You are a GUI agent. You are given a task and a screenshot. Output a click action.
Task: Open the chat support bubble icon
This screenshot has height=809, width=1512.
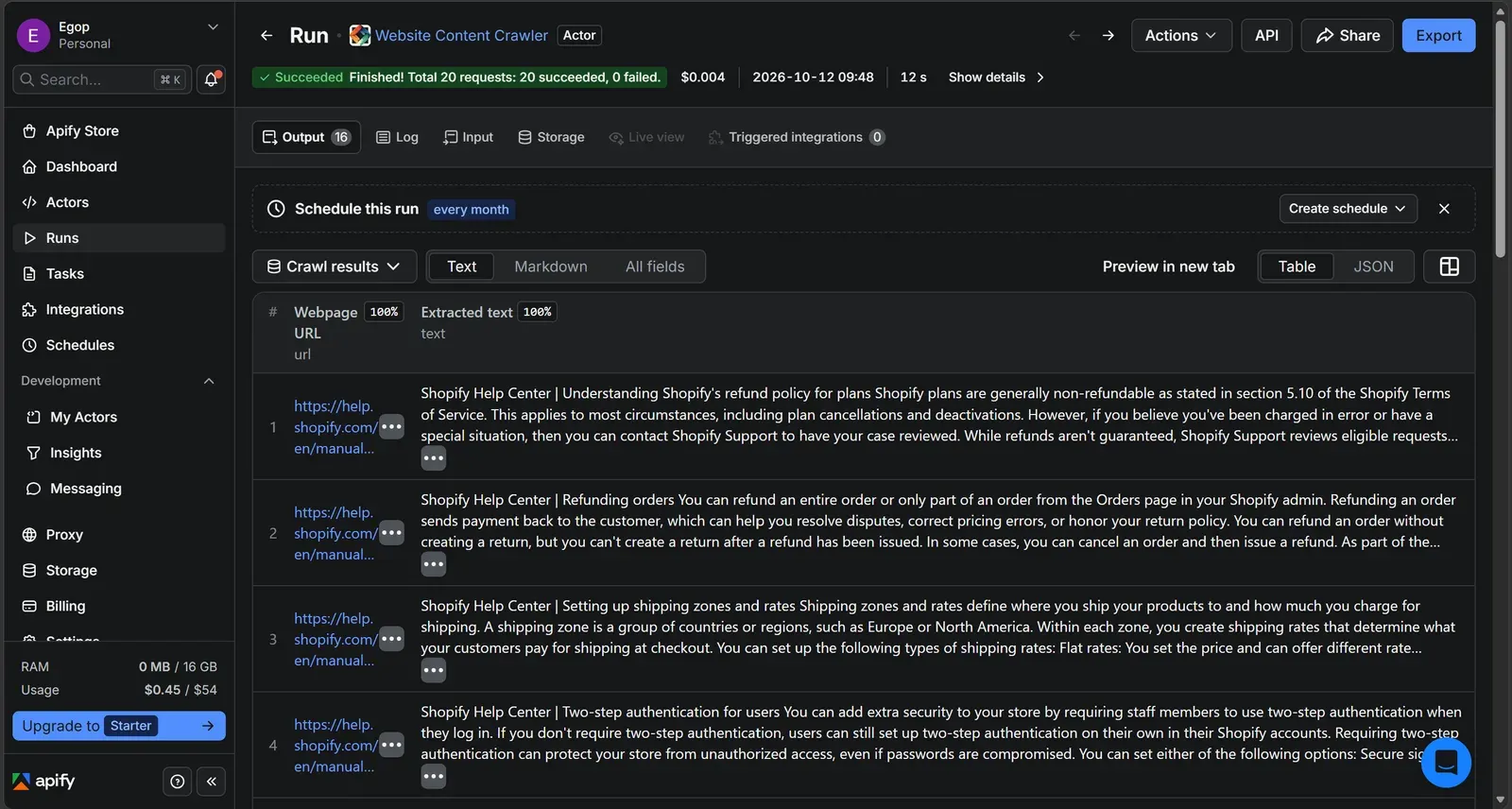pyautogui.click(x=1446, y=762)
